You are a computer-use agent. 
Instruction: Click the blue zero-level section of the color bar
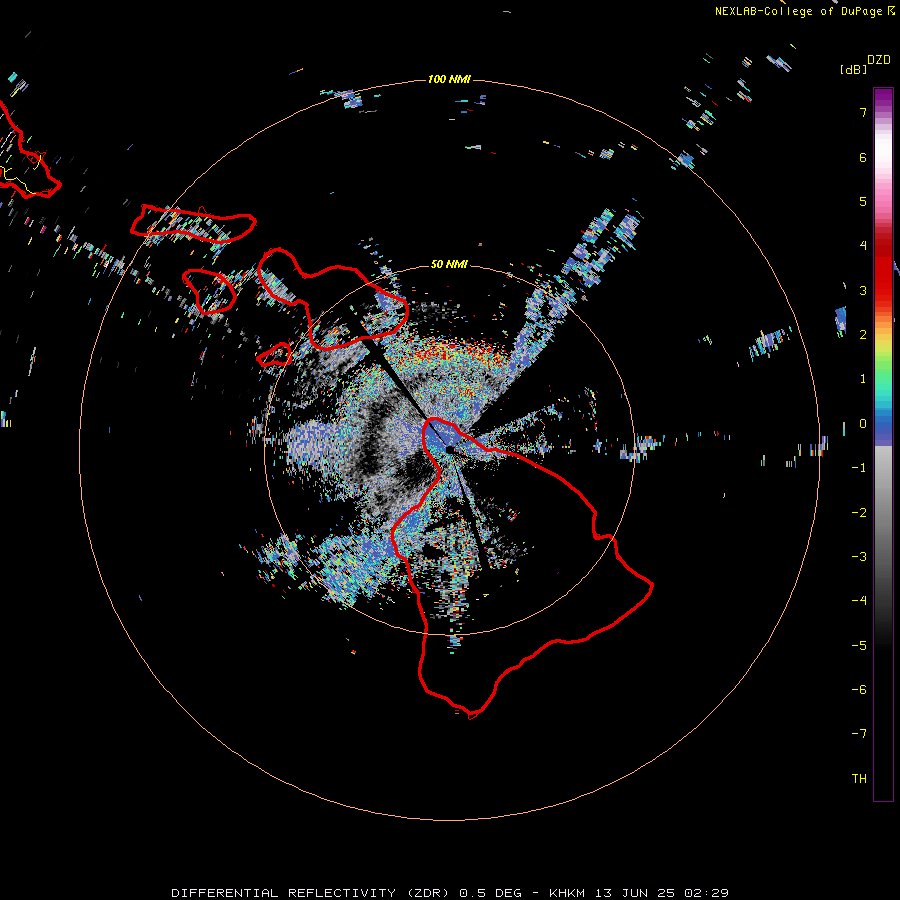click(x=883, y=430)
